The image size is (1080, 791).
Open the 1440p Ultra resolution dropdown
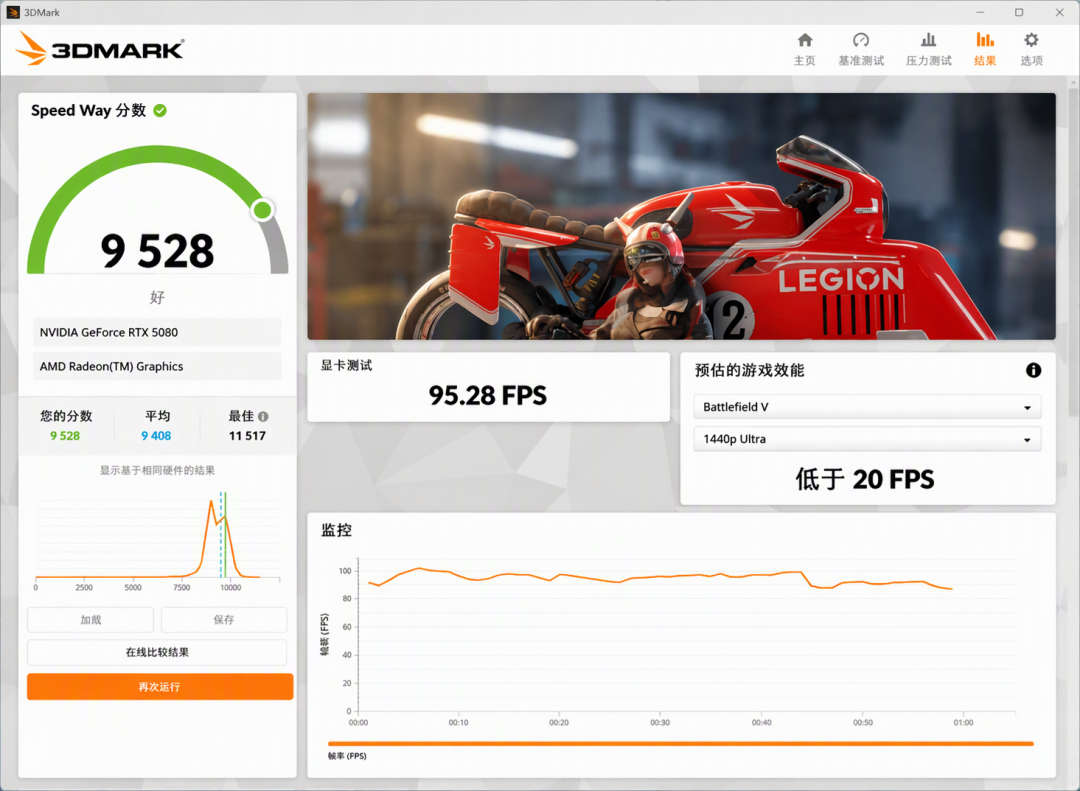[867, 439]
